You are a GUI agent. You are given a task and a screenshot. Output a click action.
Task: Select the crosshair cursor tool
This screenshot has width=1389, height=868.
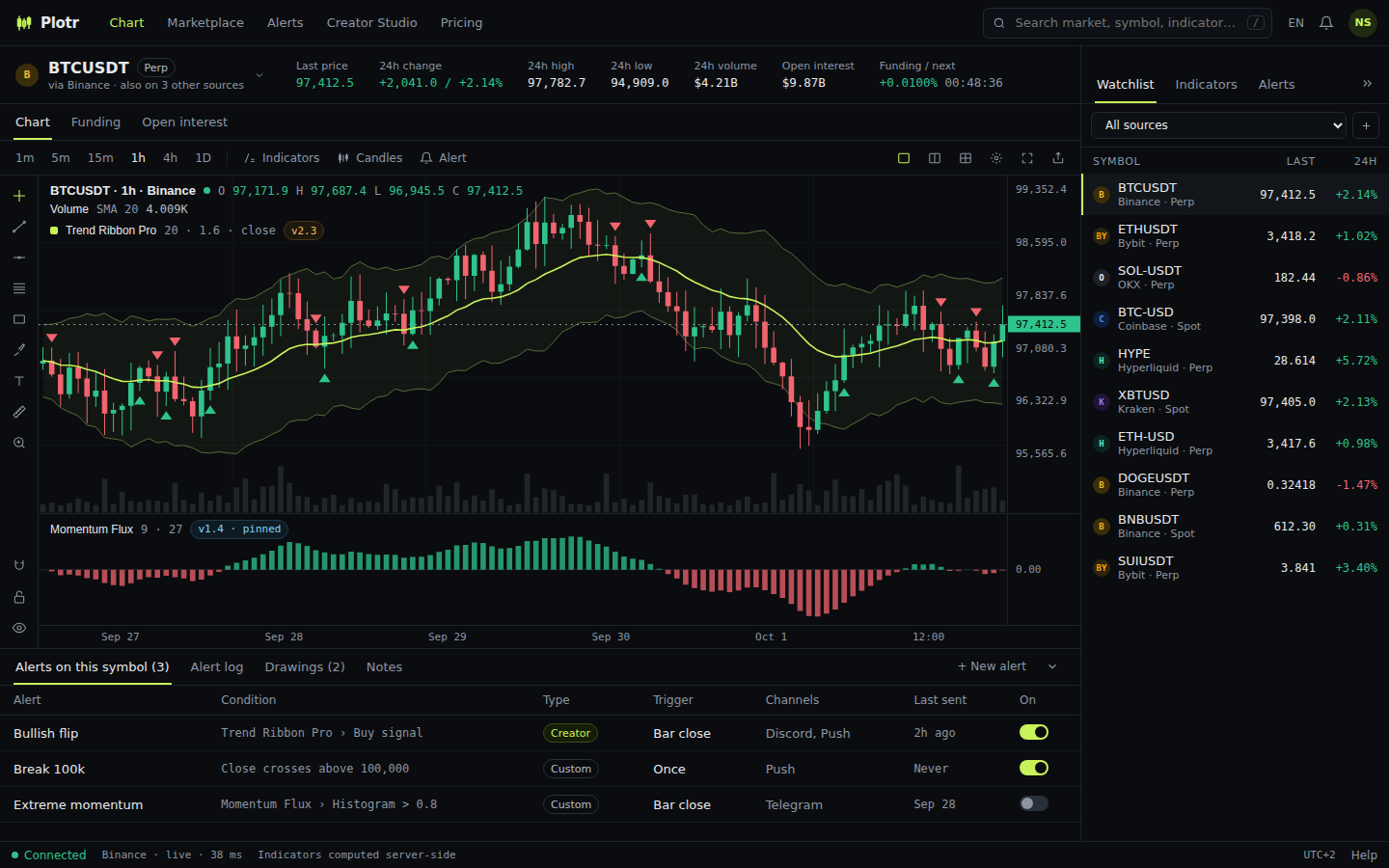pos(19,196)
